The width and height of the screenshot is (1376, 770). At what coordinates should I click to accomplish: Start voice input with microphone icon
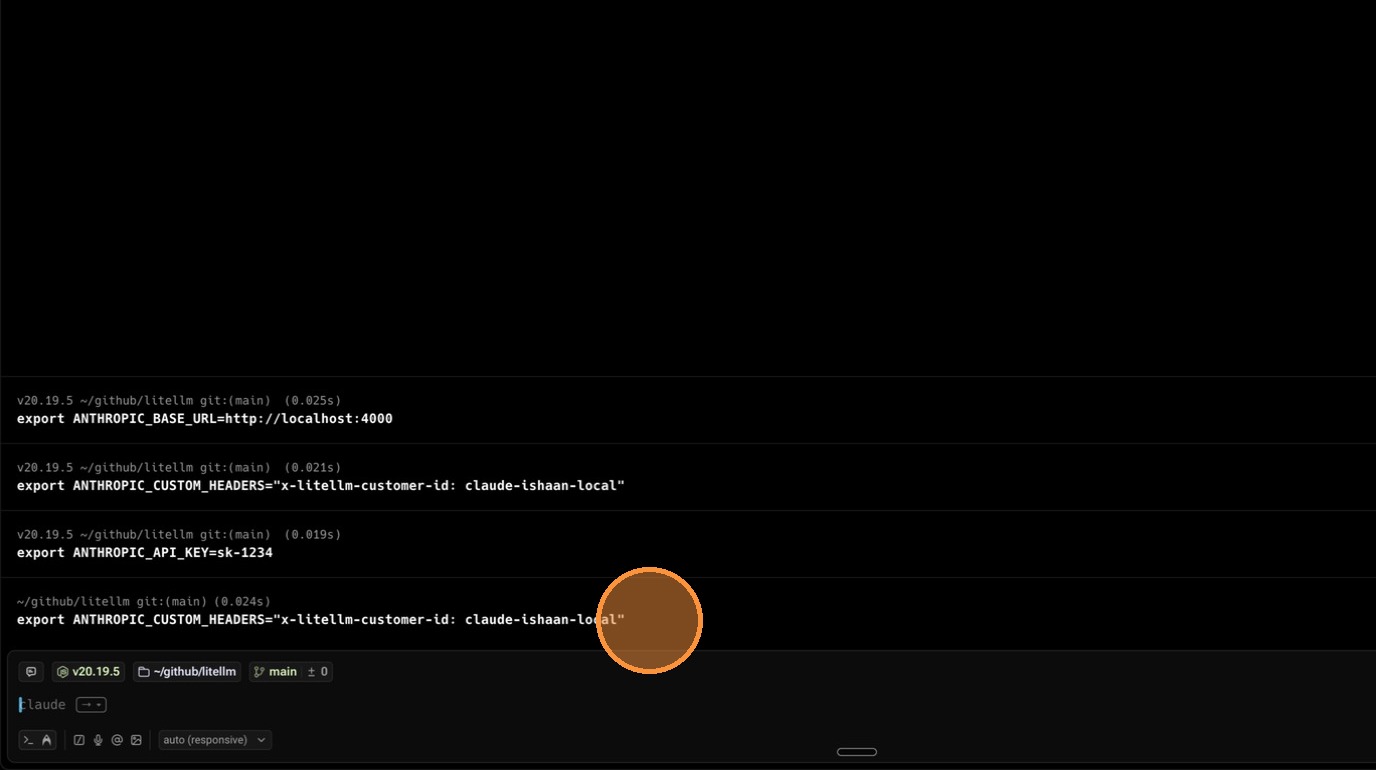pos(98,740)
